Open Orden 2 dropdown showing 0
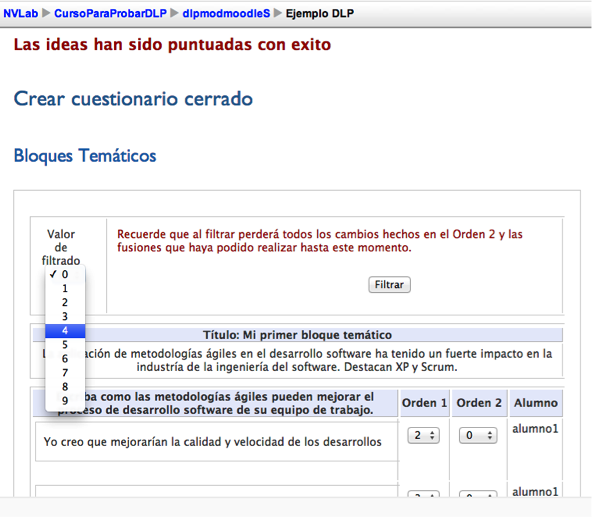This screenshot has width=592, height=517. 478,435
